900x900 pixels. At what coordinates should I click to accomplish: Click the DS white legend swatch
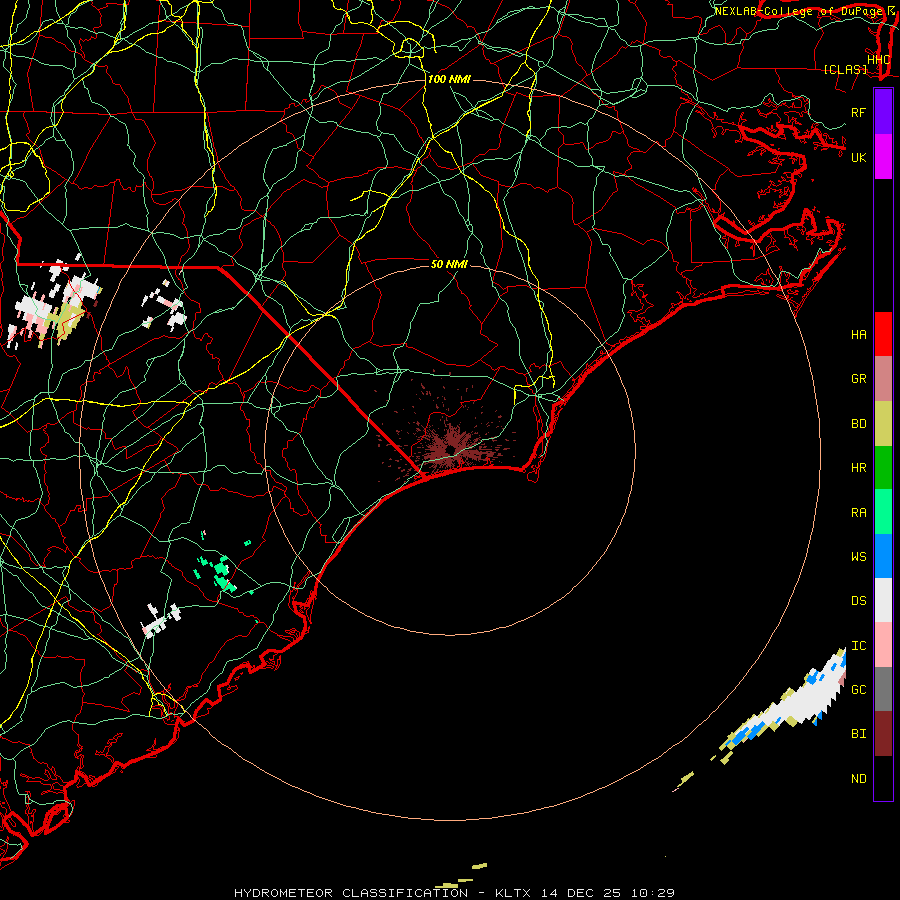pos(883,600)
